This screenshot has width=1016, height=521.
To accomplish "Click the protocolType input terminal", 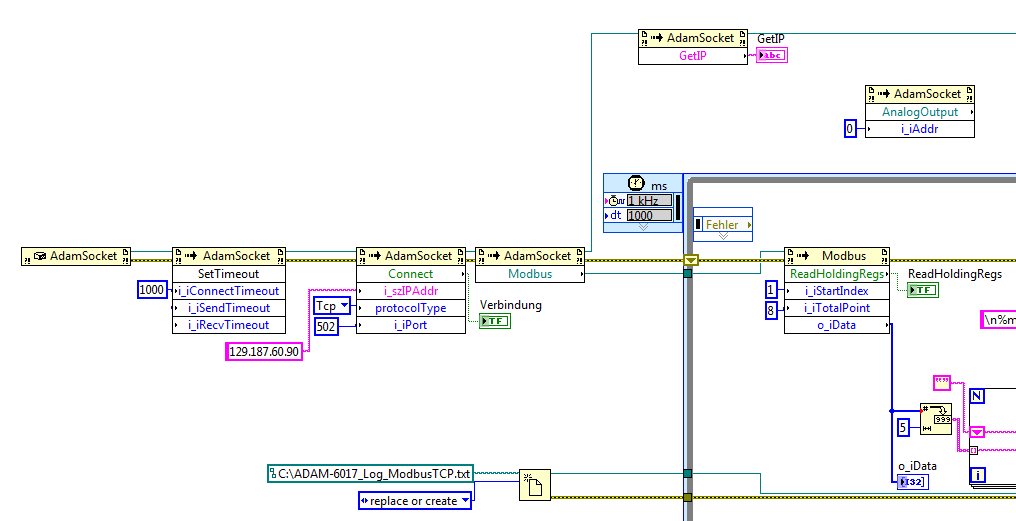I will coord(411,308).
